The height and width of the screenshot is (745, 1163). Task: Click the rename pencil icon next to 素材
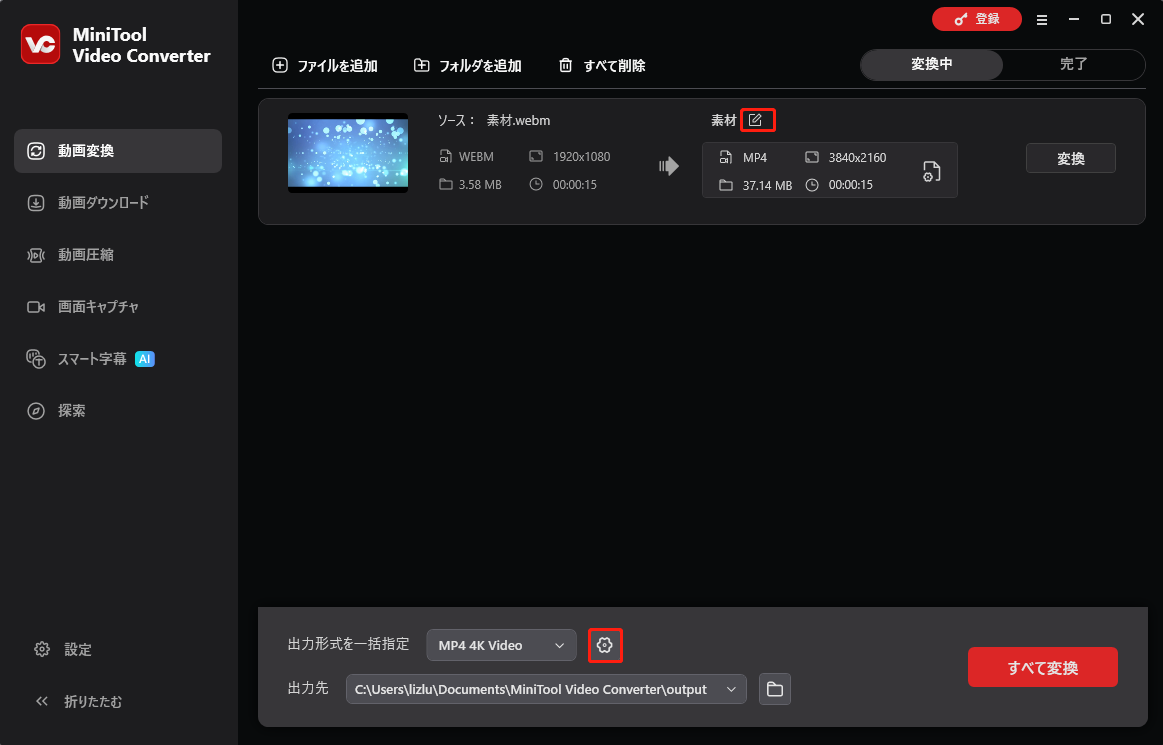(757, 119)
